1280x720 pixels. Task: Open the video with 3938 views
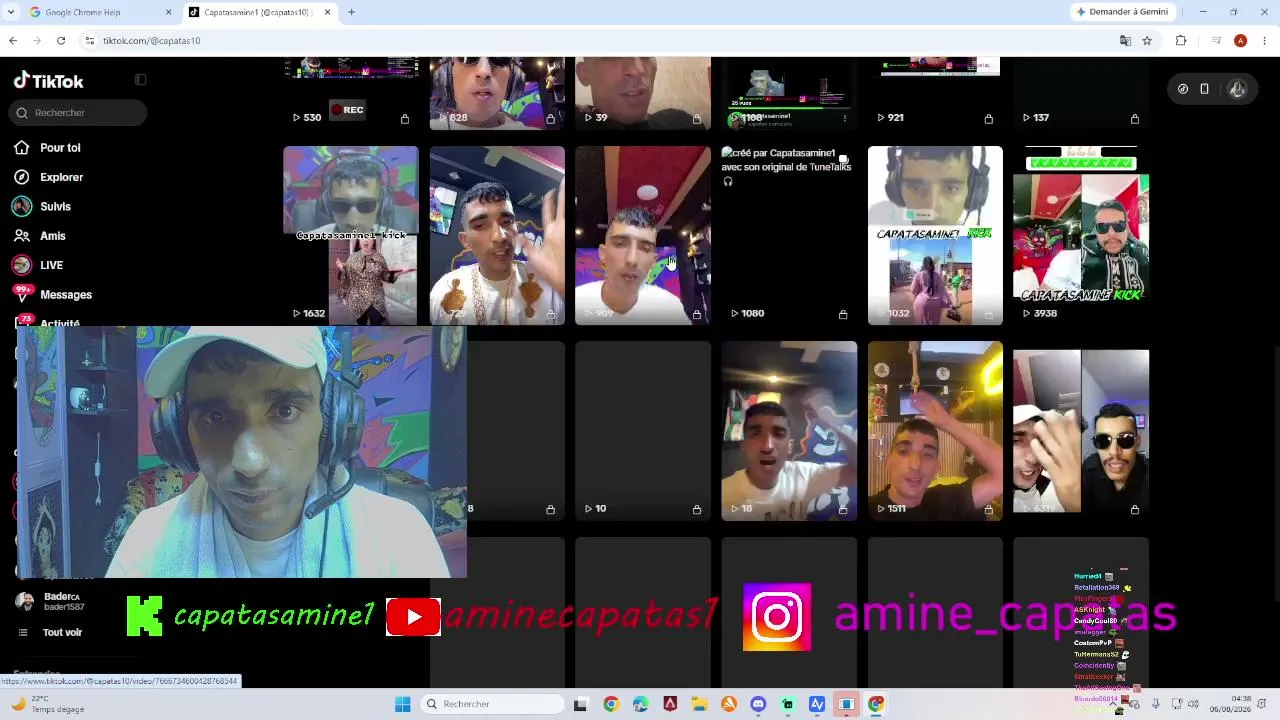coord(1081,236)
